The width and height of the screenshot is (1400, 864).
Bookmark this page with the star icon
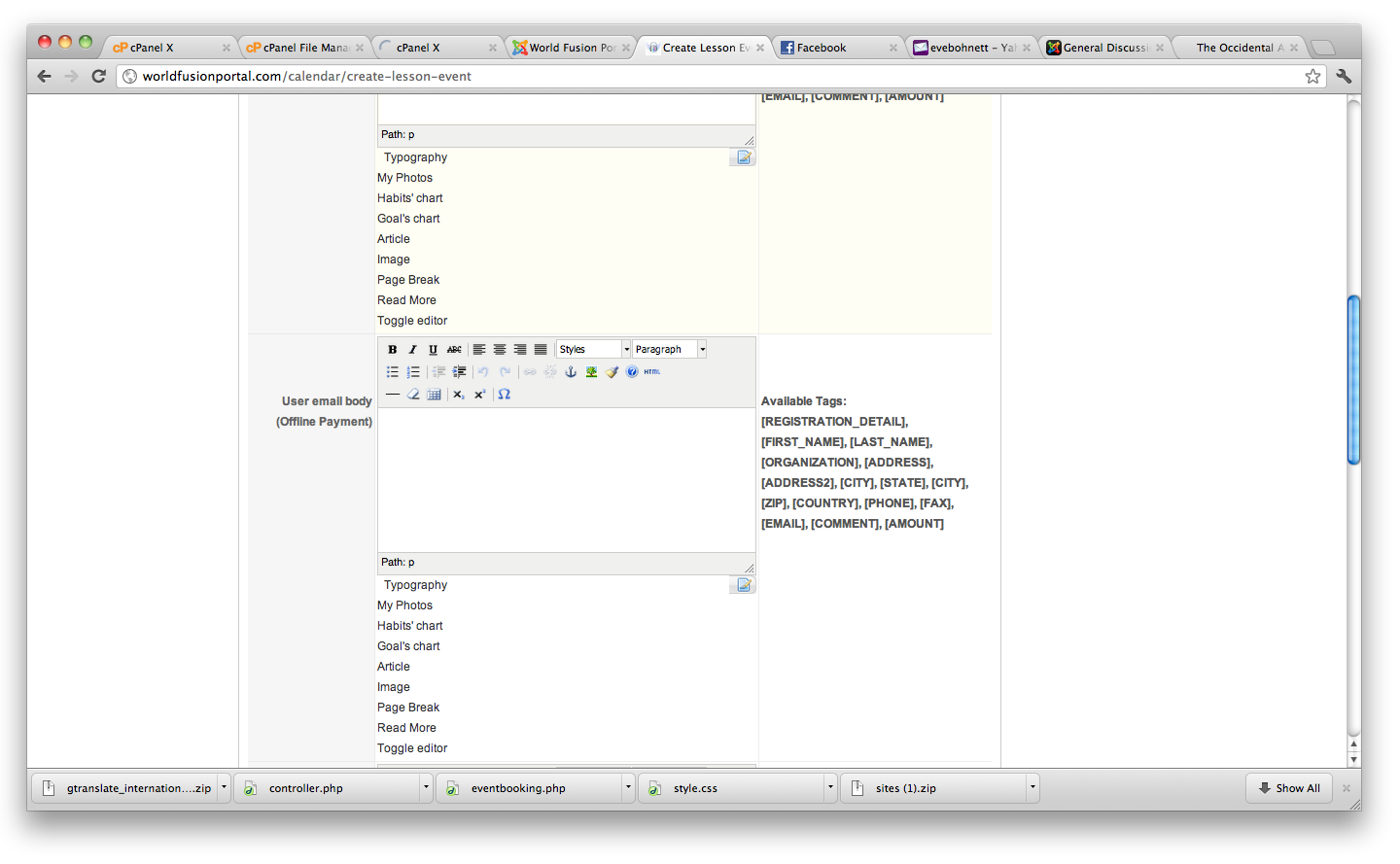(1312, 76)
